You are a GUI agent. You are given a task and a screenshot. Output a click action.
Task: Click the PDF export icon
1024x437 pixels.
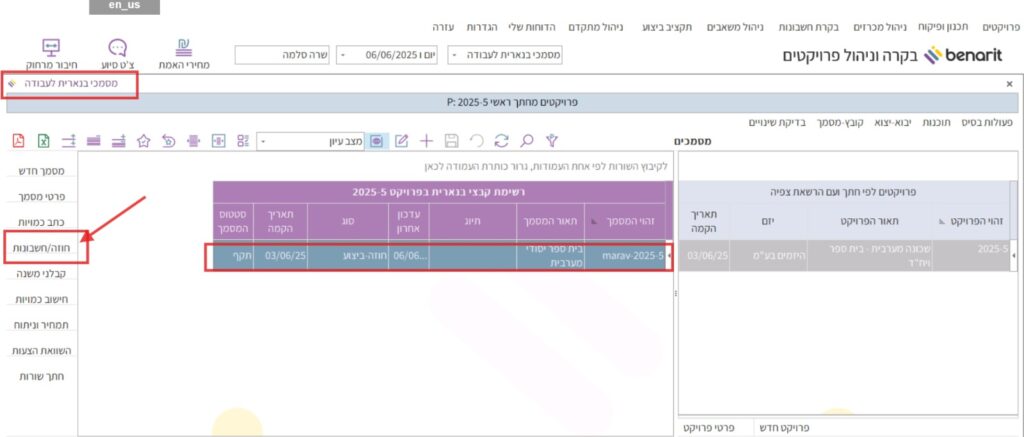pos(19,141)
